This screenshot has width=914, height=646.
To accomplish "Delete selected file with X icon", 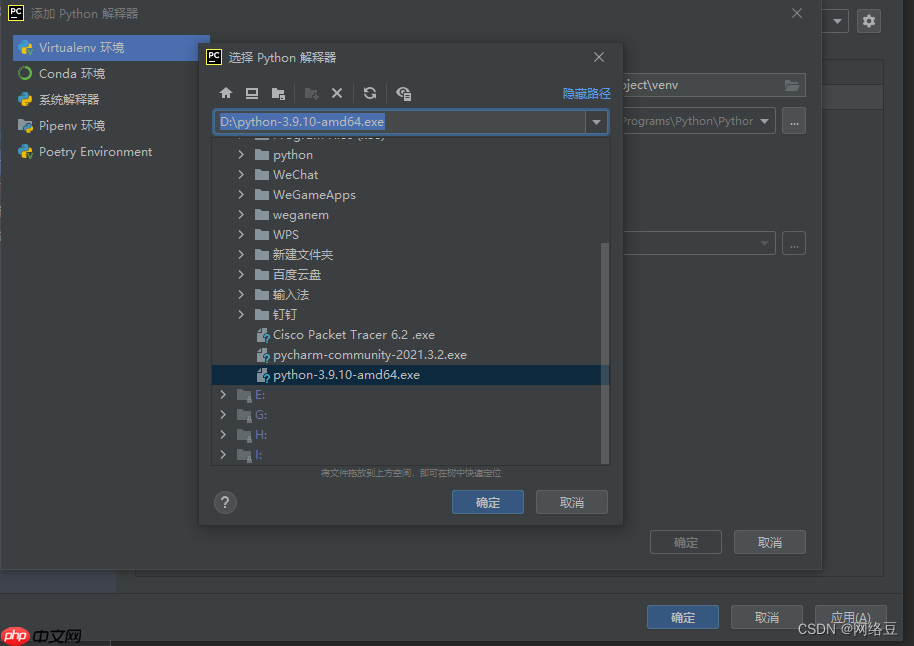I will pos(337,93).
